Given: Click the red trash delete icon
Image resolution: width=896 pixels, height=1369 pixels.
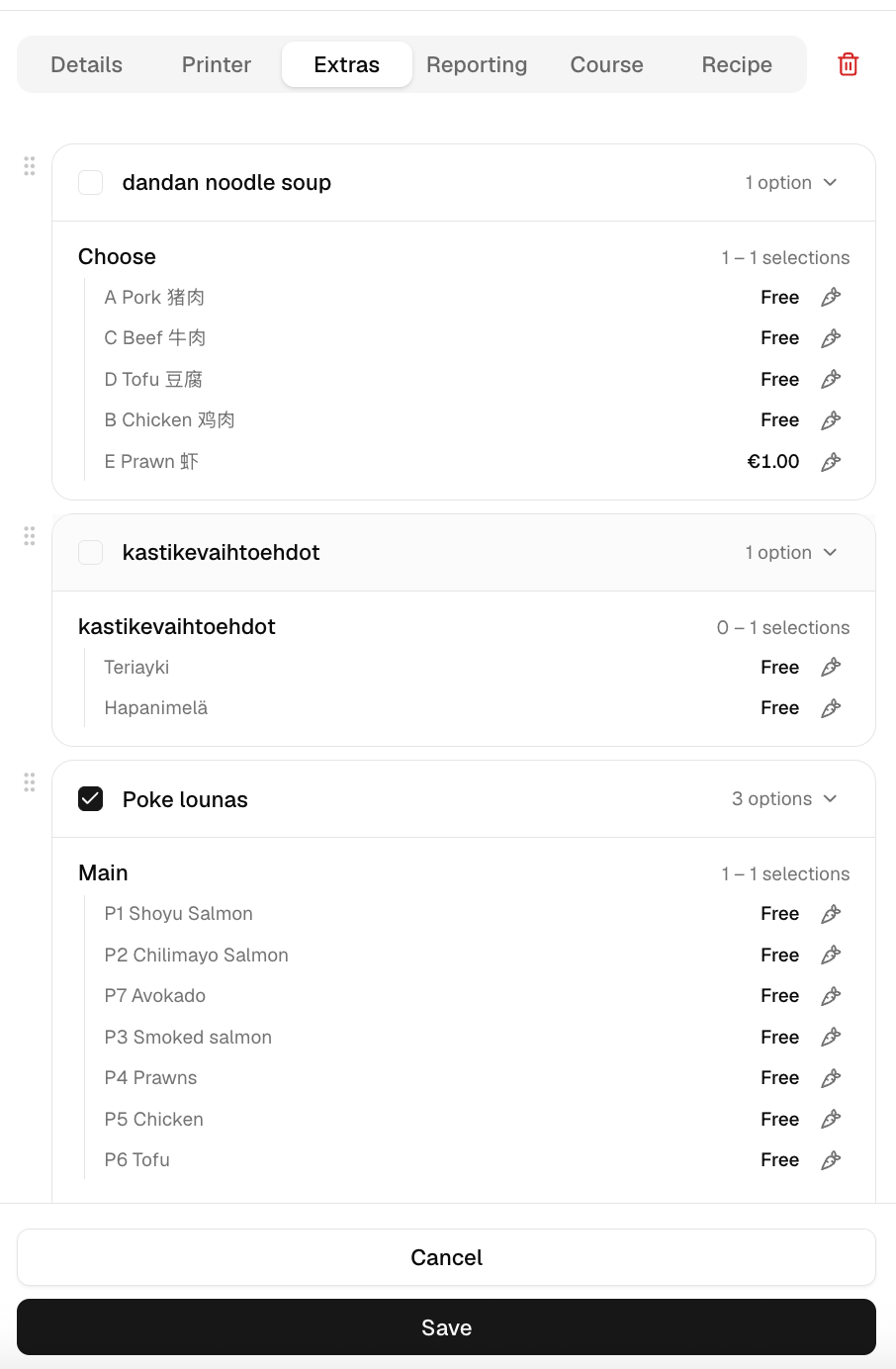Looking at the screenshot, I should point(848,64).
